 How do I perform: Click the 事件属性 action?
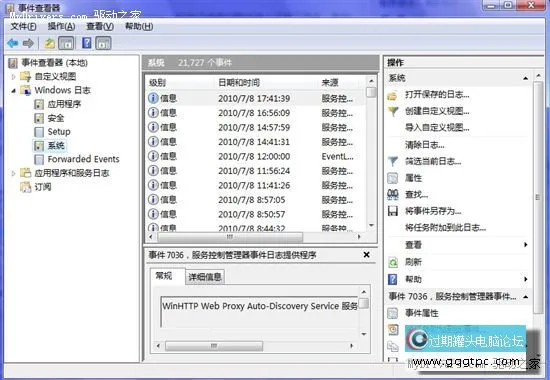tap(422, 313)
